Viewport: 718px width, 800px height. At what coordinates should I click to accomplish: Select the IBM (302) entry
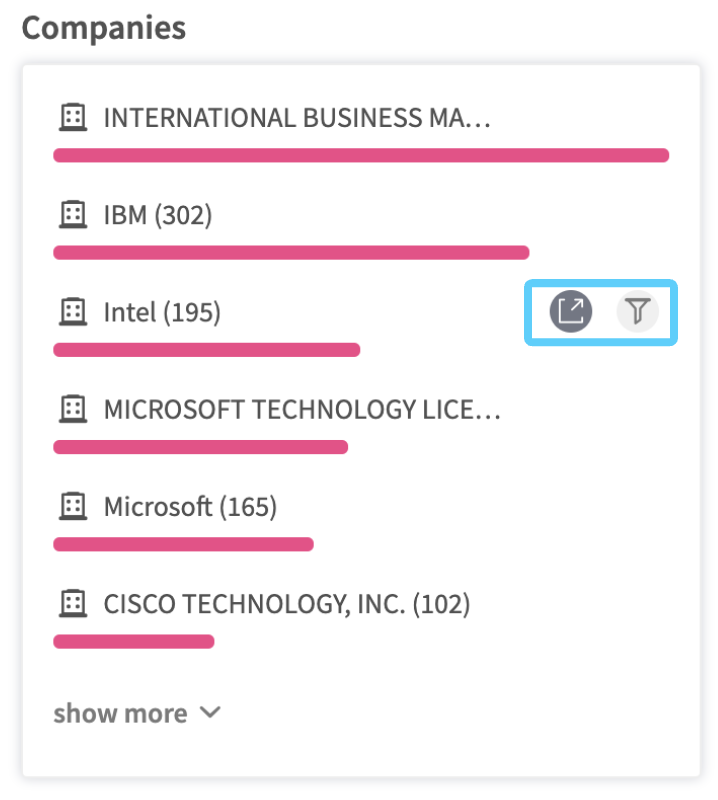click(158, 215)
